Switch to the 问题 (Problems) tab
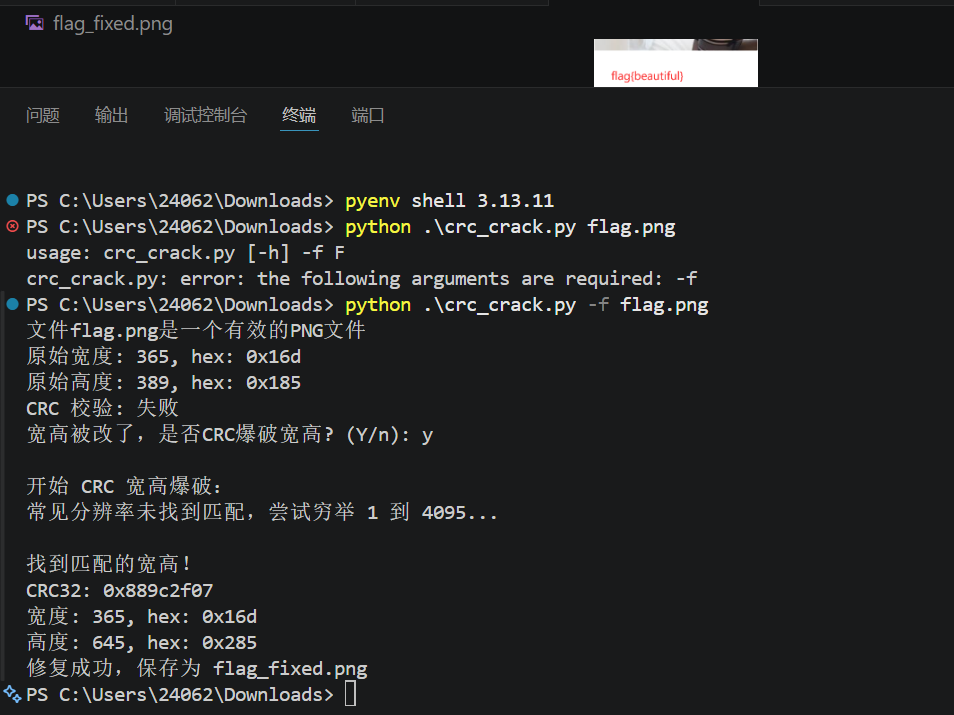The image size is (954, 715). (x=43, y=115)
